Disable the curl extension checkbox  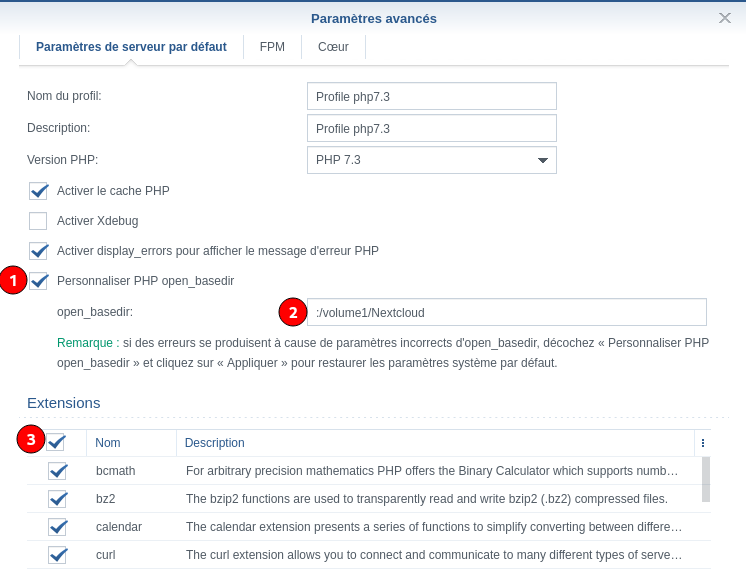click(x=58, y=555)
